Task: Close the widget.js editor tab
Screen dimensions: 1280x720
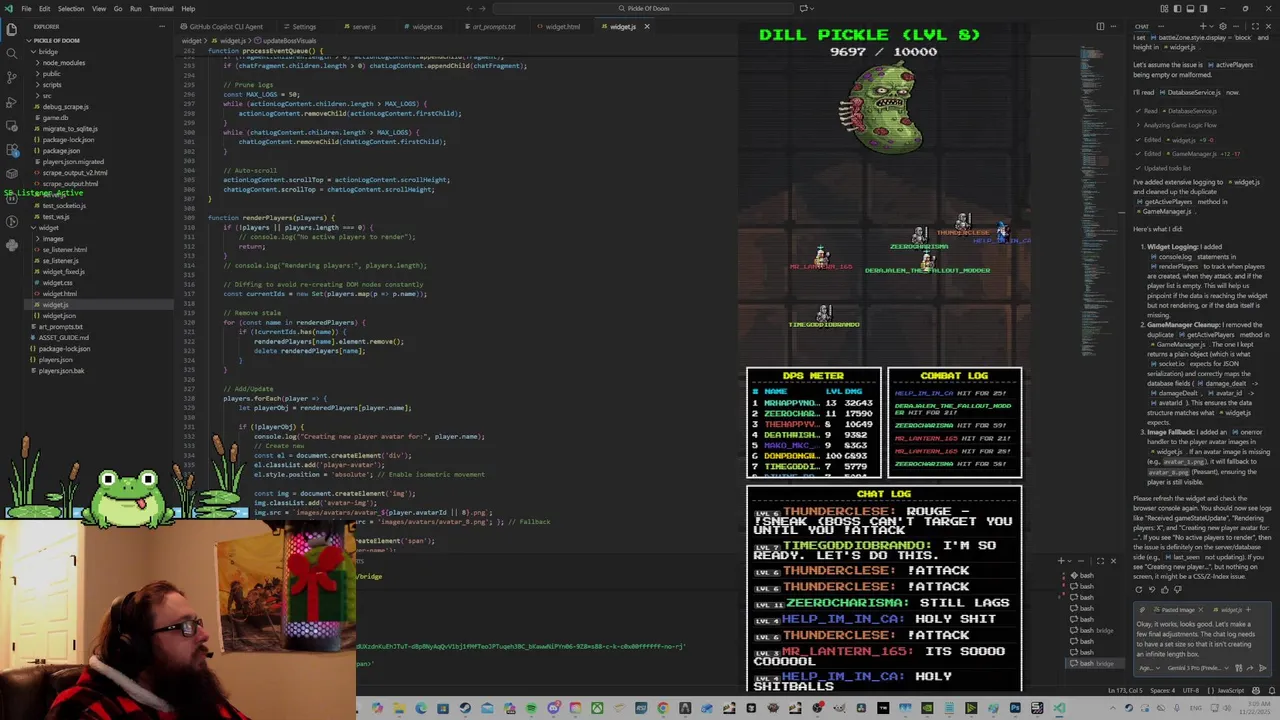Action: [x=646, y=27]
